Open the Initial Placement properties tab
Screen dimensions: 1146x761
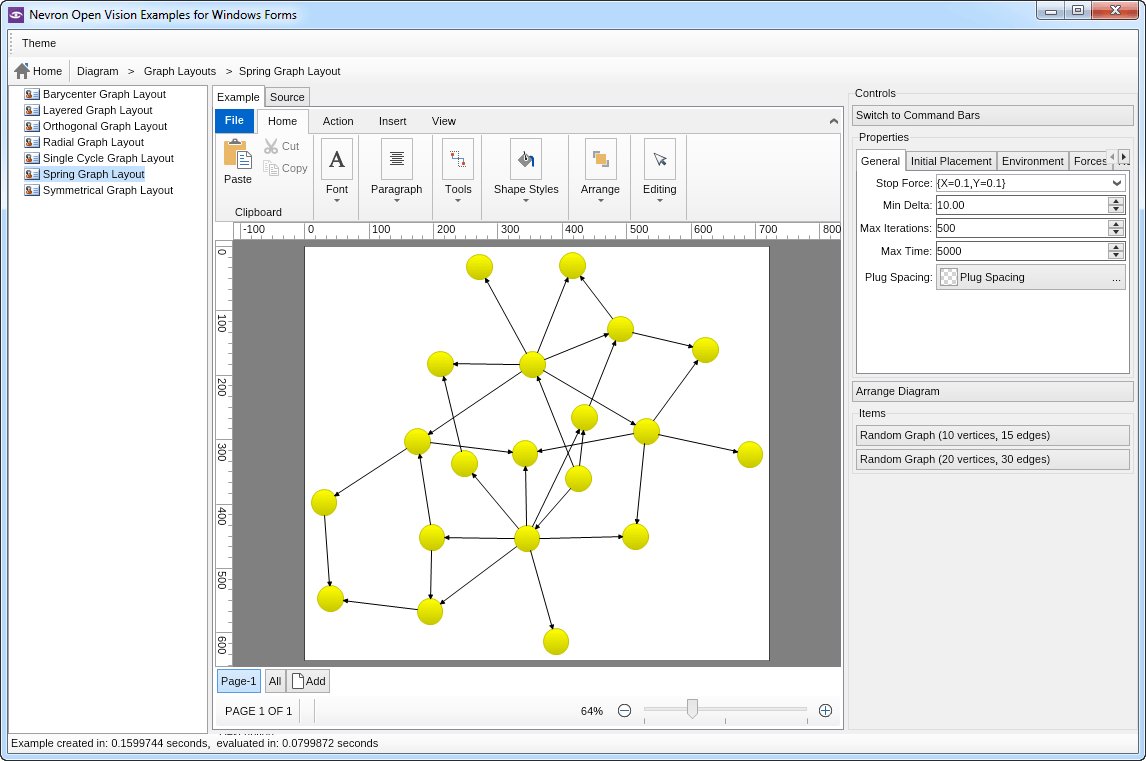tap(951, 161)
